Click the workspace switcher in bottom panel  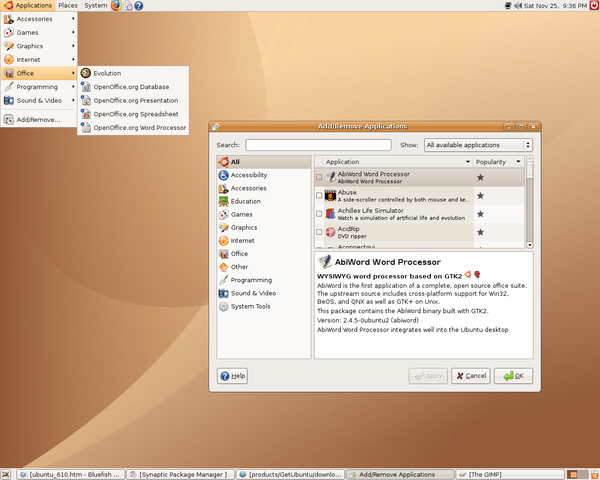click(577, 475)
